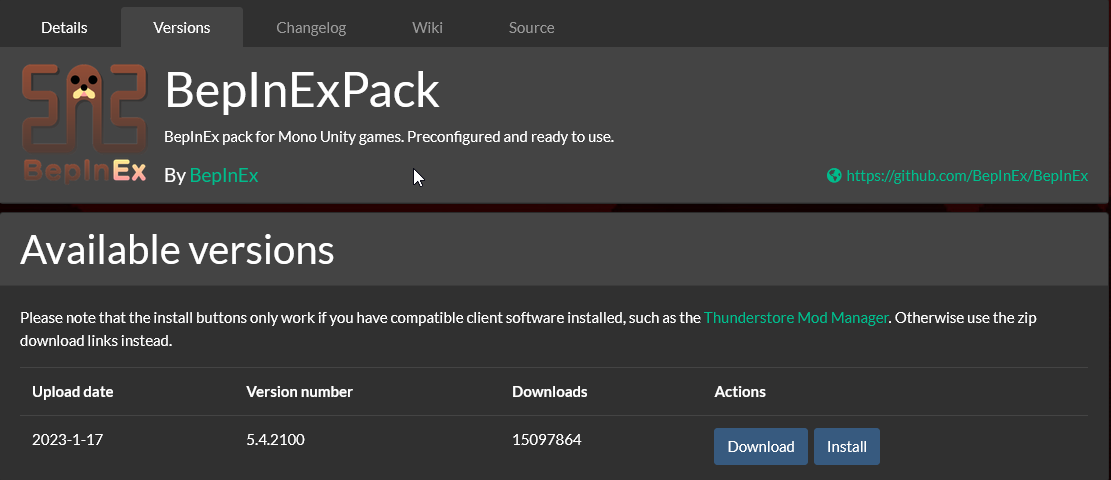Click the globe icon beside GitHub URL
1111x480 pixels.
point(834,176)
